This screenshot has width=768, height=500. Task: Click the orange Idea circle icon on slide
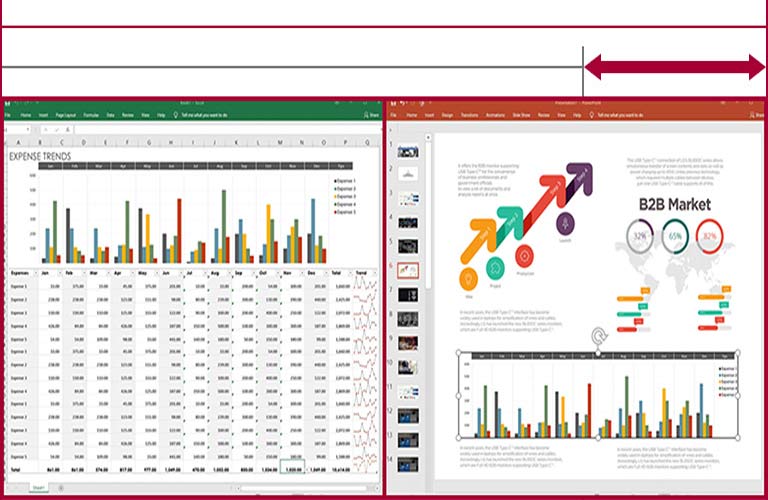click(468, 279)
